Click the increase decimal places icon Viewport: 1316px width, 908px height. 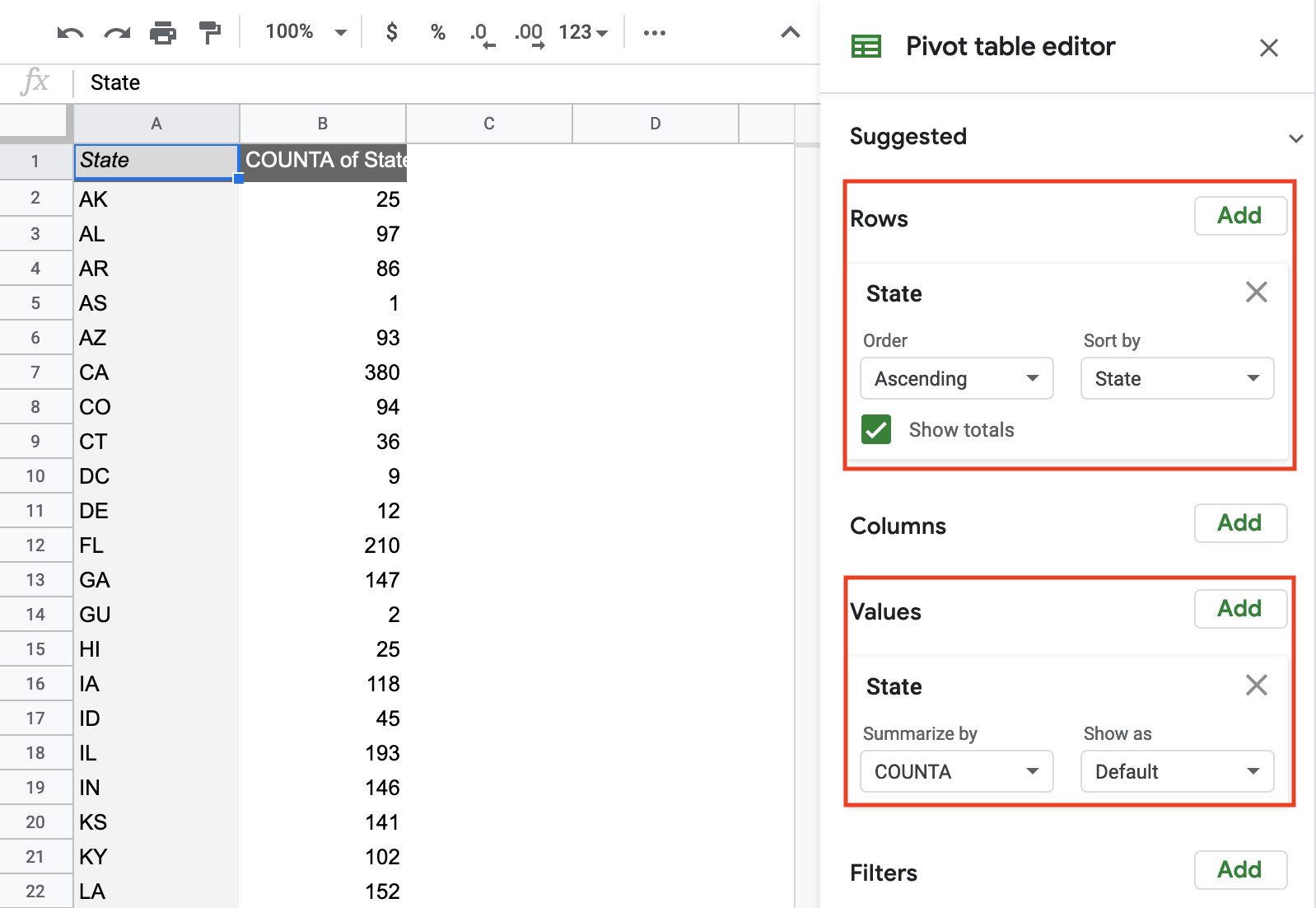(x=529, y=34)
